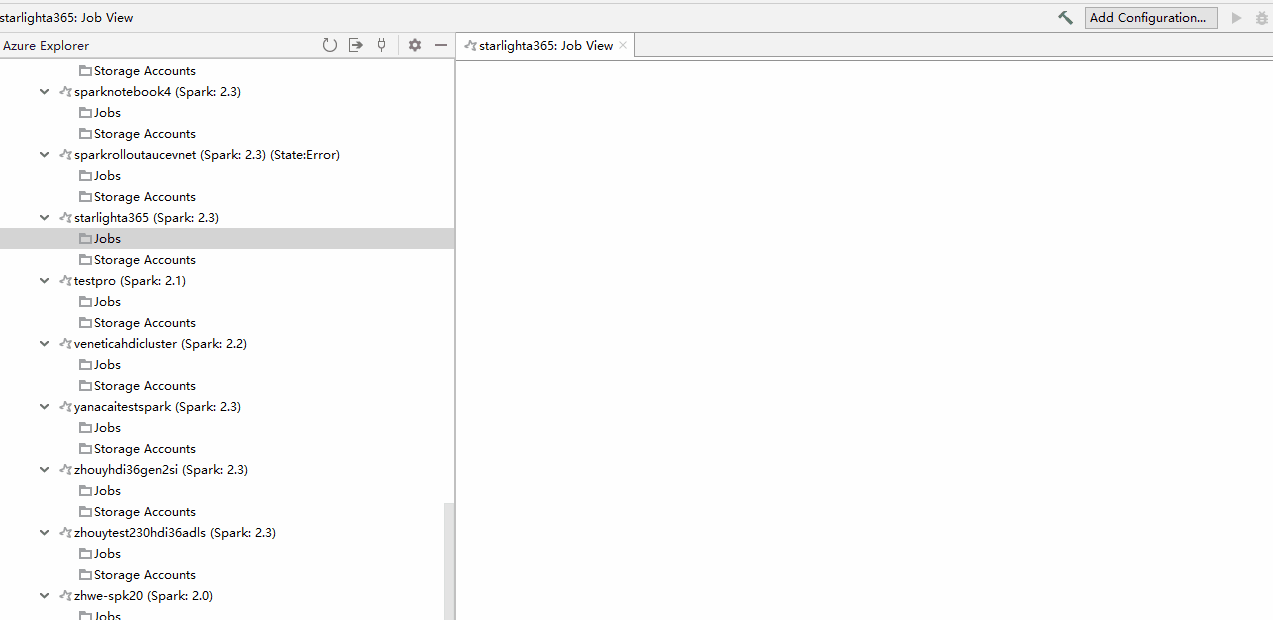This screenshot has height=620, width=1273.
Task: Collapse the starlighta365 cluster node
Action: point(44,217)
